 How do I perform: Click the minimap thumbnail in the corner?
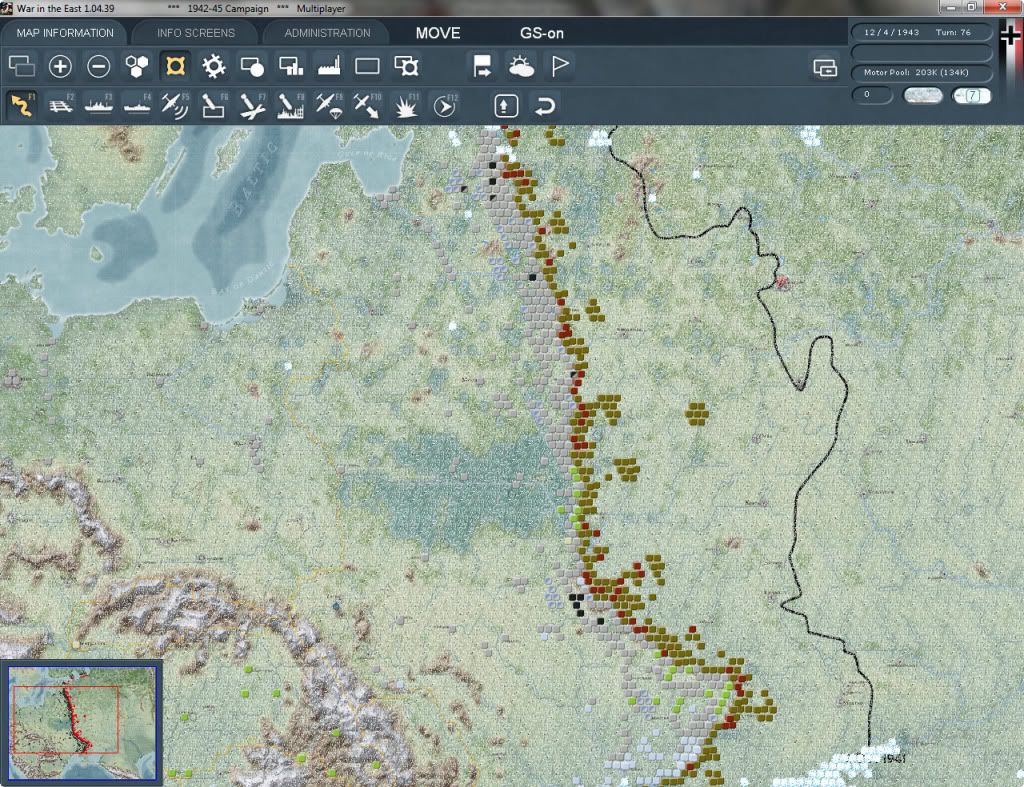pyautogui.click(x=82, y=722)
